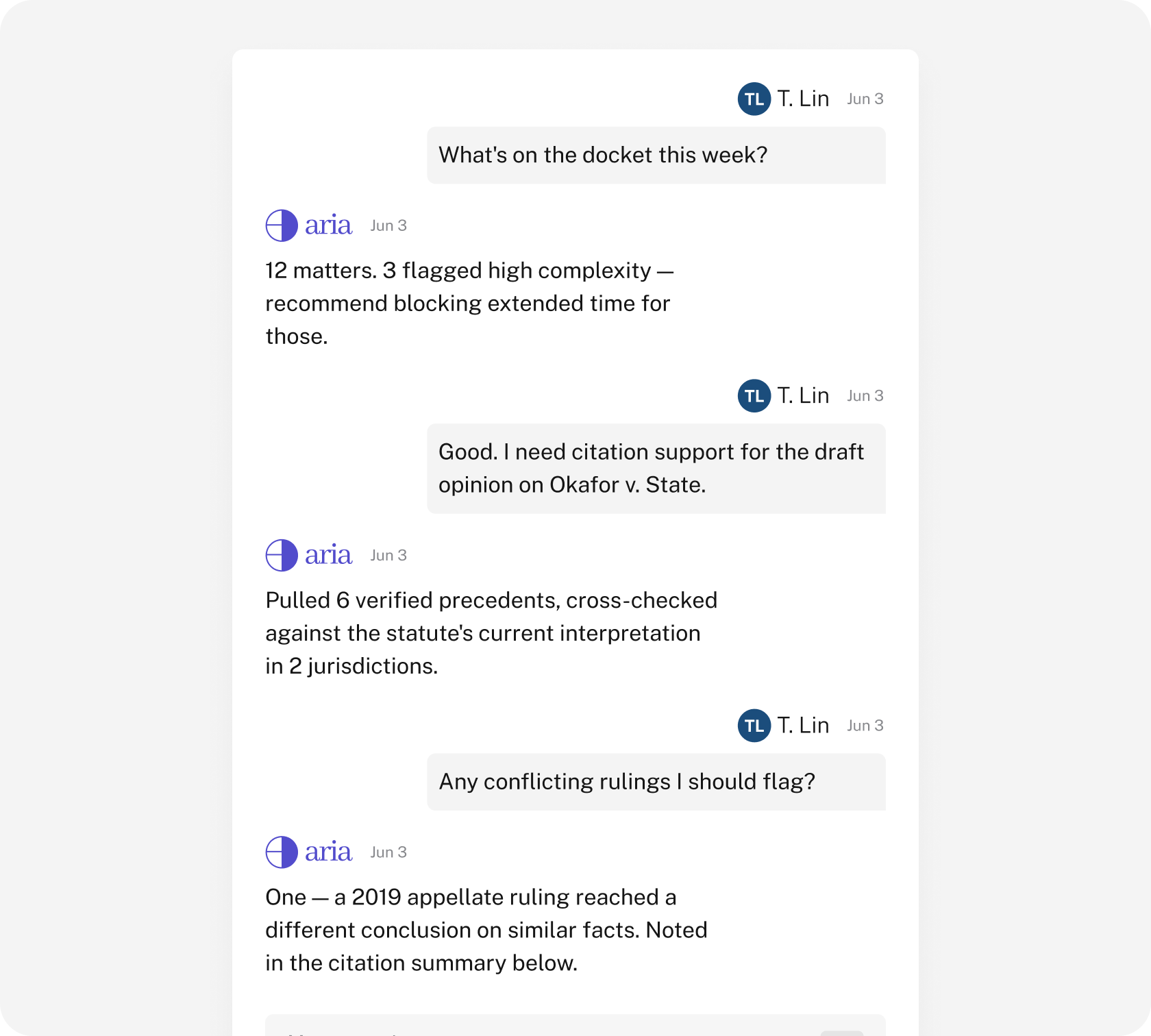Click Jun 3 timestamp on 12 matters reply
The height and width of the screenshot is (1036, 1151).
(x=388, y=225)
